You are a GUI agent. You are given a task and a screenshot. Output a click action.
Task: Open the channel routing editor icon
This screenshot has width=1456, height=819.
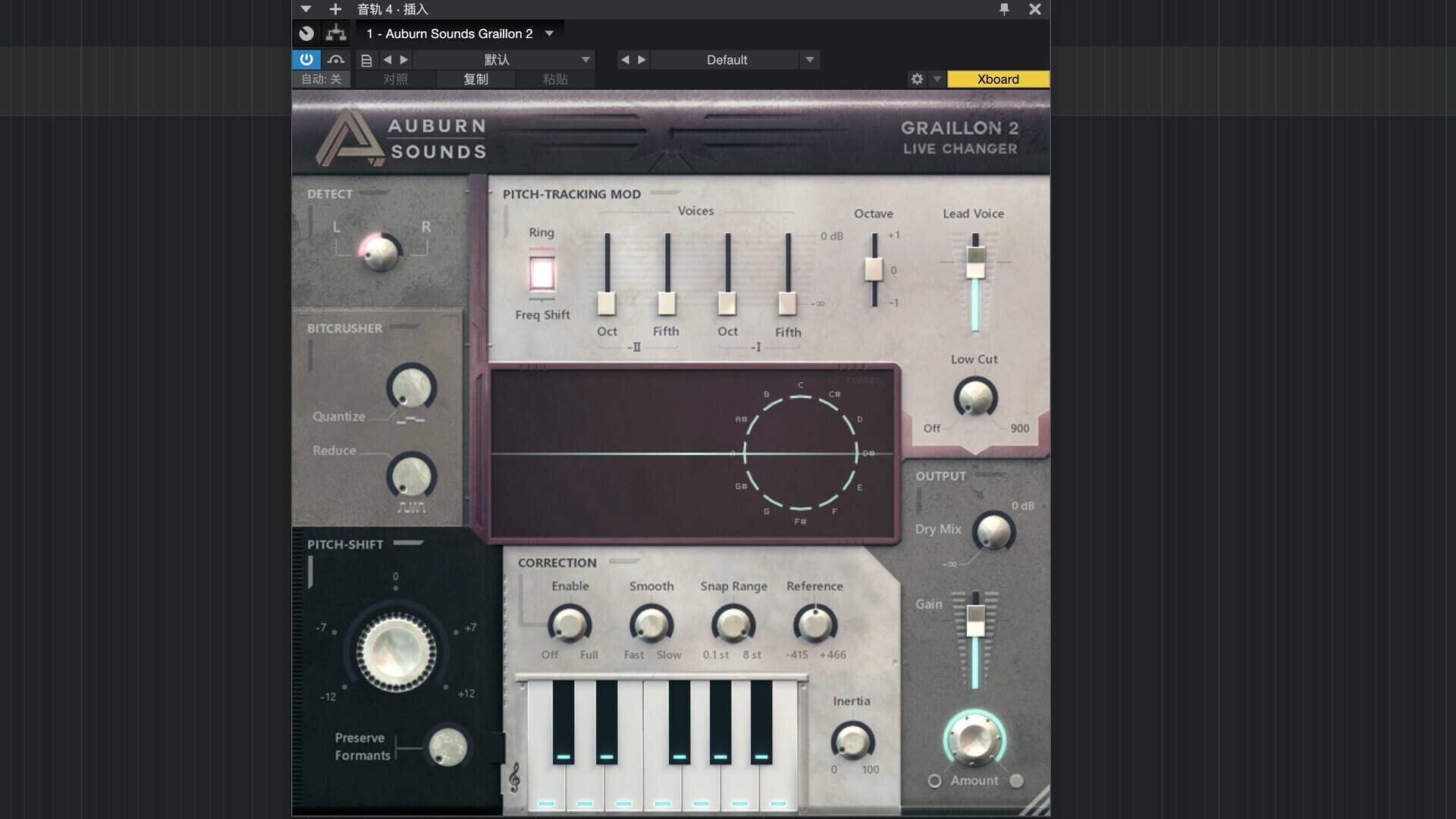[x=336, y=33]
